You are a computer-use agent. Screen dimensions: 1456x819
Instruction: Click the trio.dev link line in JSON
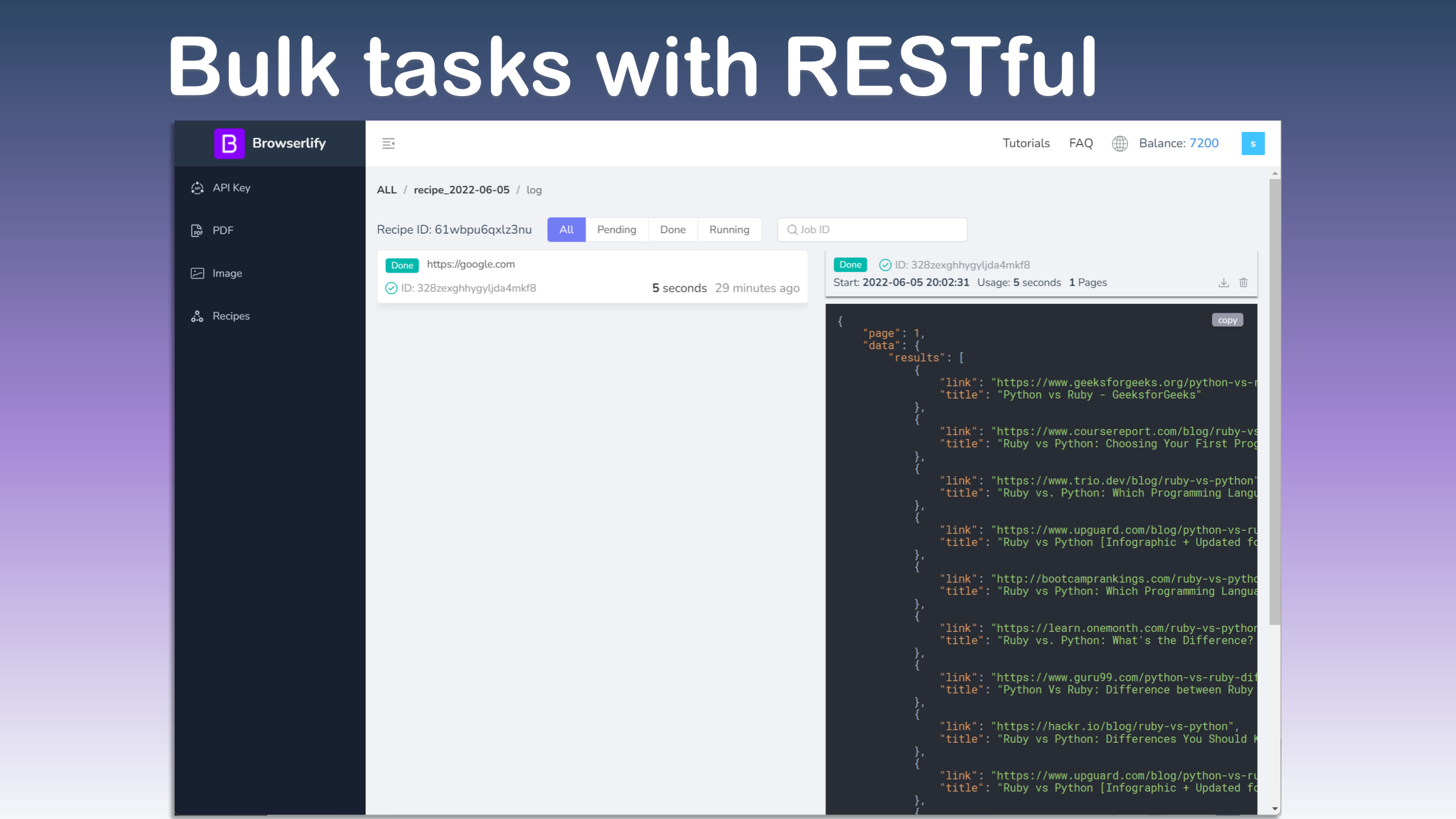tap(1098, 481)
